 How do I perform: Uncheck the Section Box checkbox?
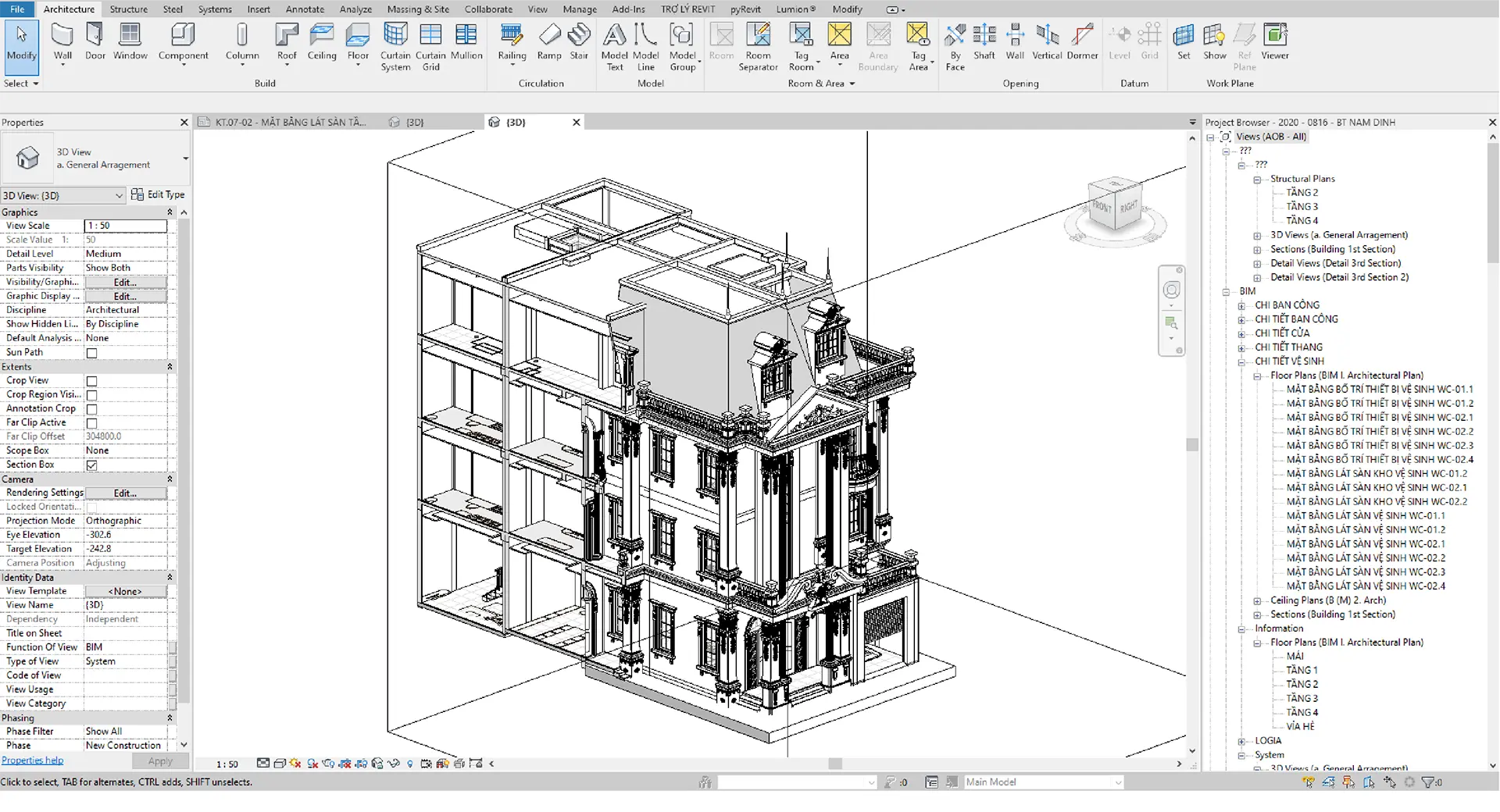[91, 465]
